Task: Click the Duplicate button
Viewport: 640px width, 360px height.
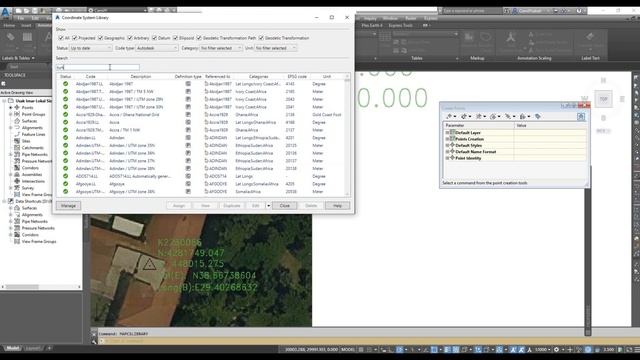Action: pyautogui.click(x=232, y=206)
